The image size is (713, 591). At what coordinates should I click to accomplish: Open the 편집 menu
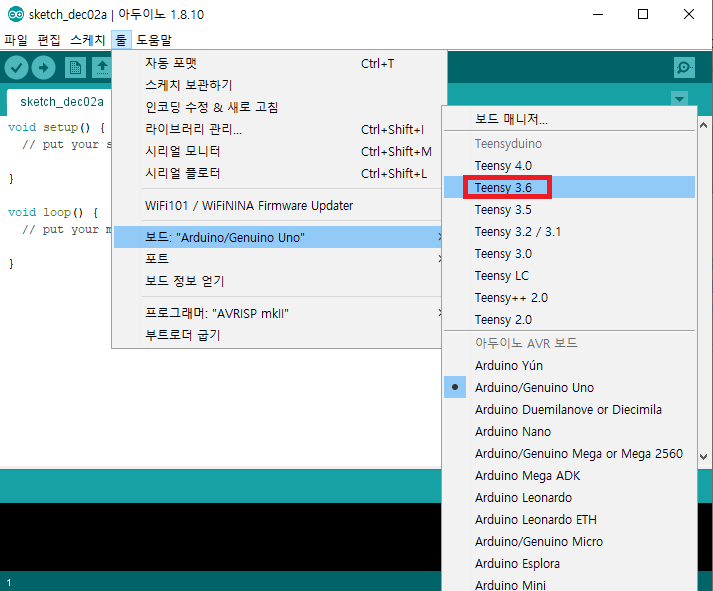(49, 40)
